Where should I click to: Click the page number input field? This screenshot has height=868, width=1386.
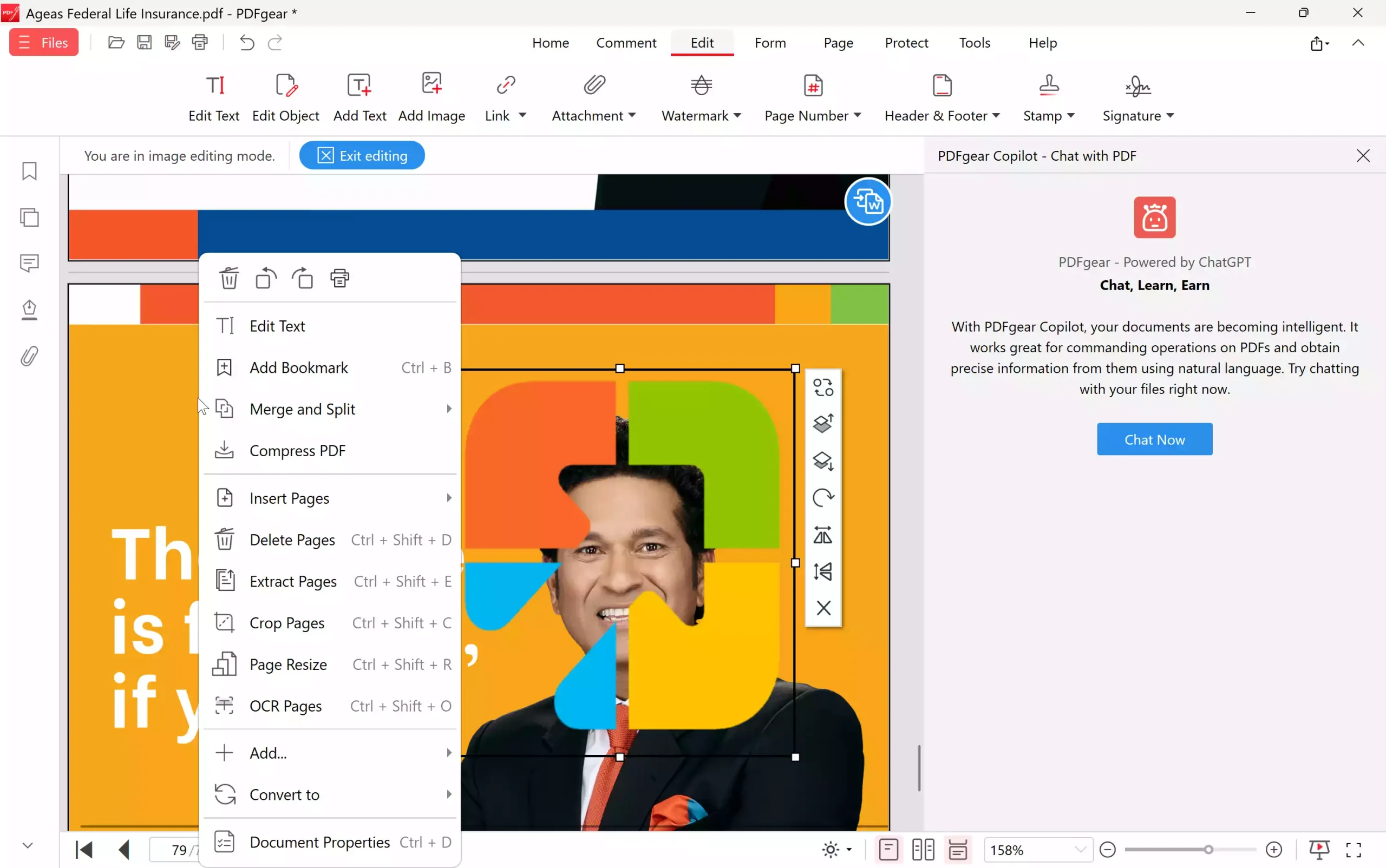(178, 850)
